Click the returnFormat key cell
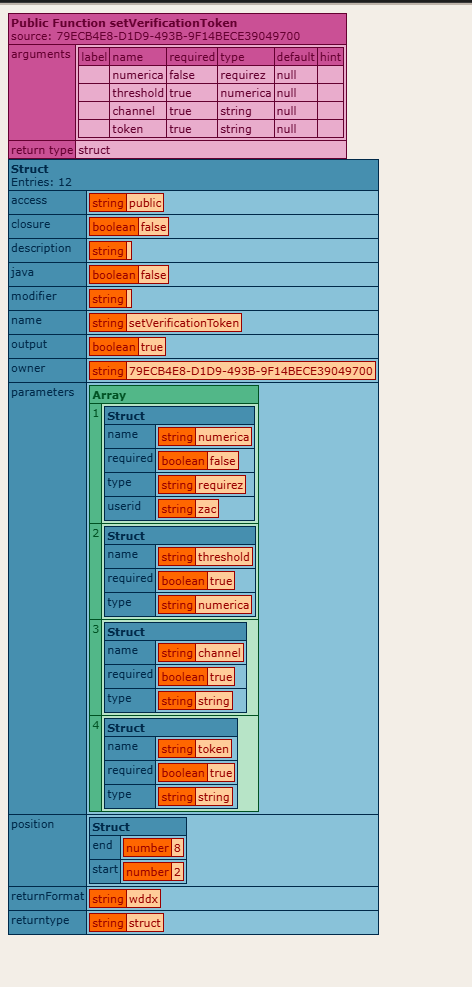 click(x=47, y=898)
